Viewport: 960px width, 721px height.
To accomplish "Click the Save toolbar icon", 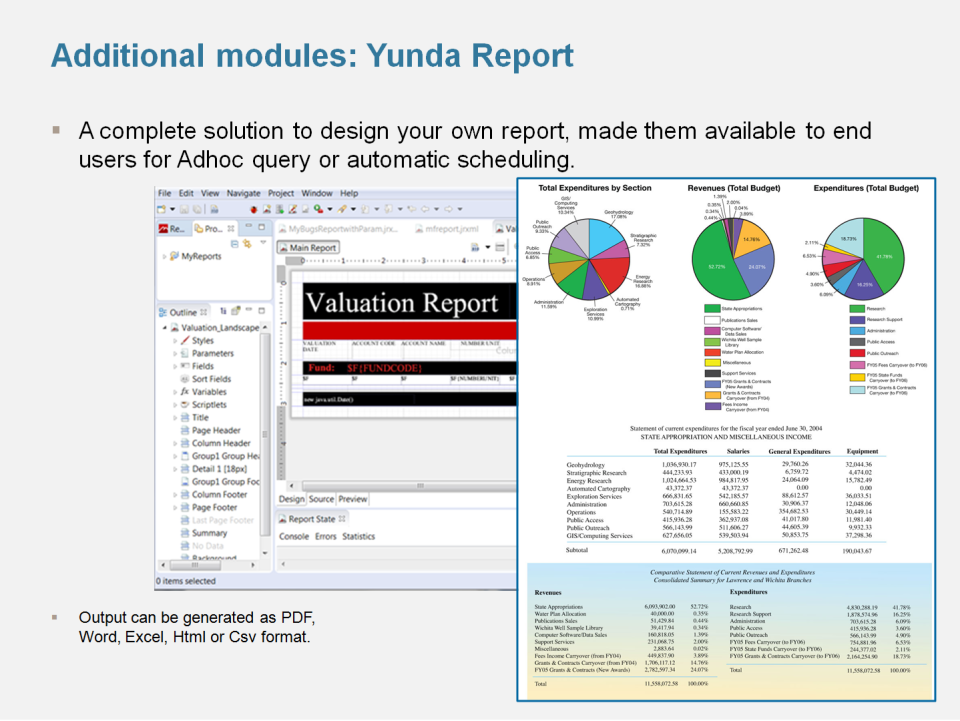I will pyautogui.click(x=184, y=209).
